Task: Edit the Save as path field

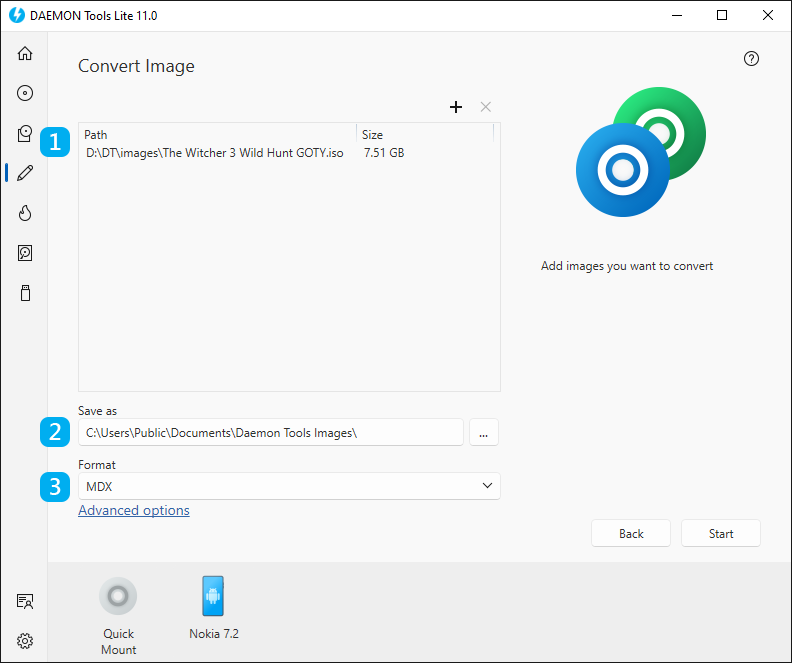Action: tap(271, 432)
